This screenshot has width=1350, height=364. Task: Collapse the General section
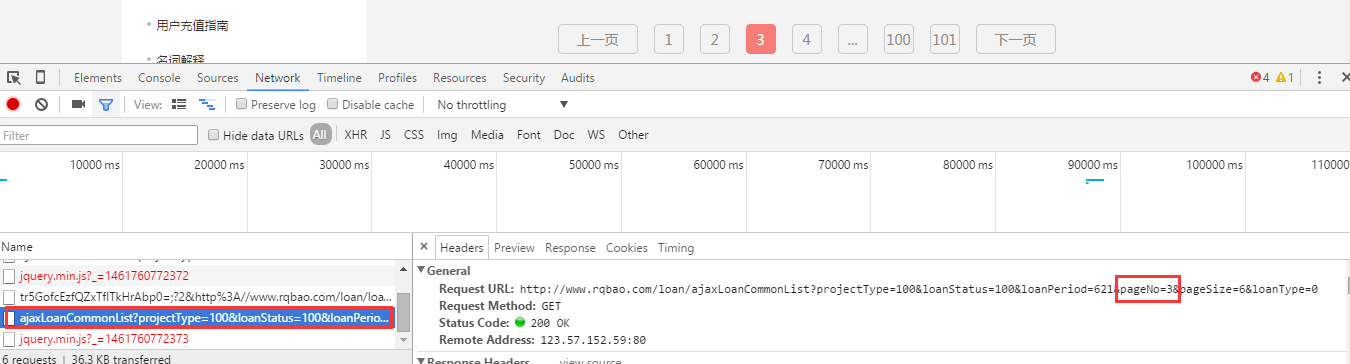coord(422,270)
